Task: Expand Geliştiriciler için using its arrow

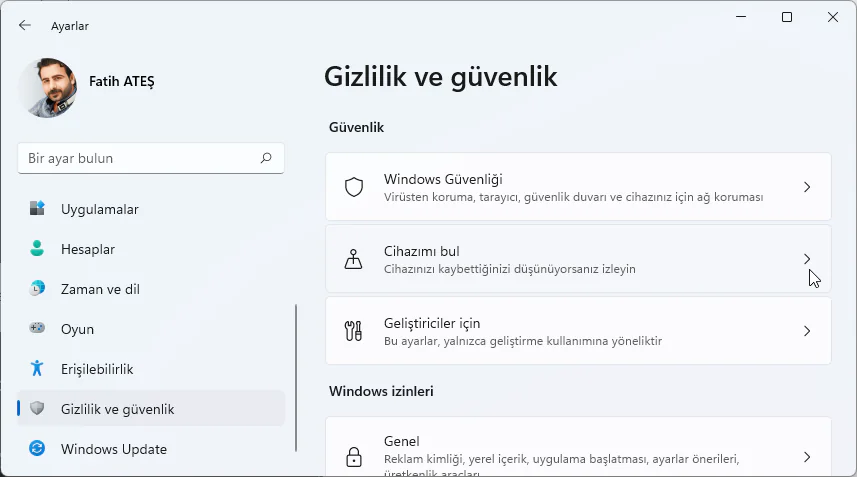Action: tap(807, 331)
